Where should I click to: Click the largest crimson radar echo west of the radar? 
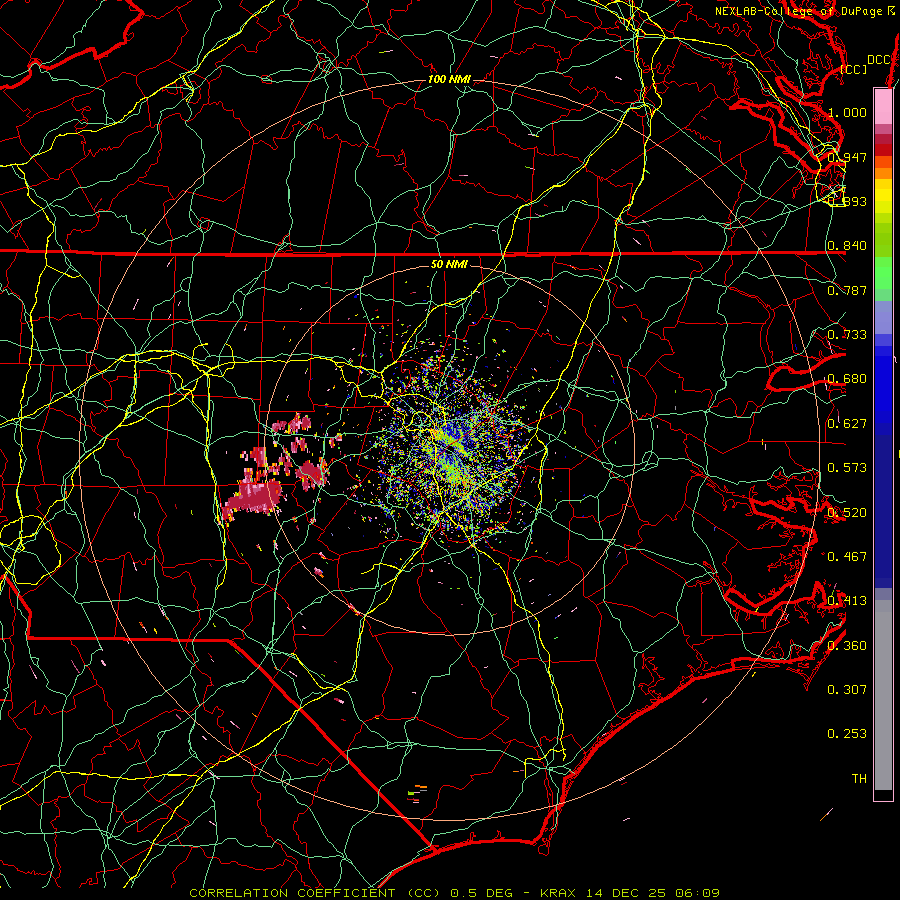[255, 495]
